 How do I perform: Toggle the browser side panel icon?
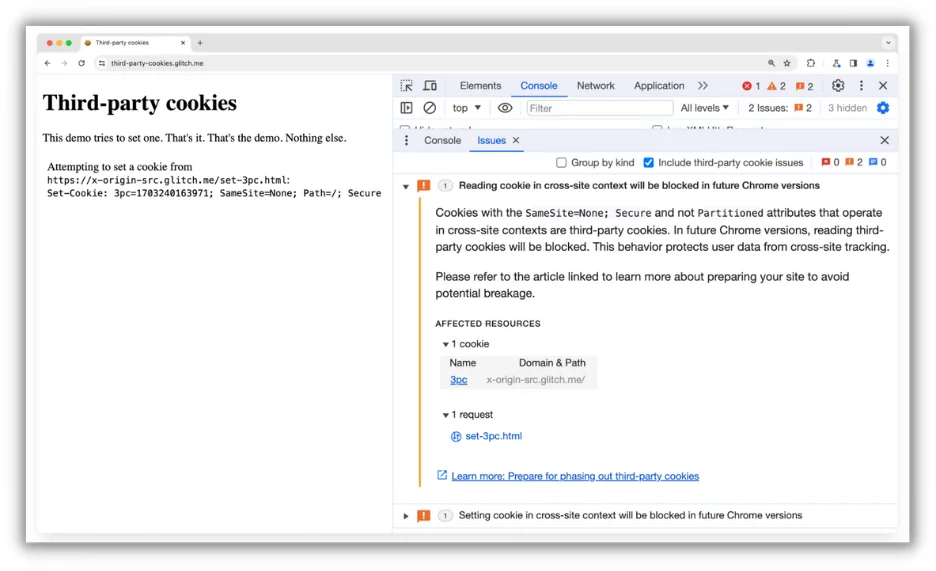click(854, 63)
